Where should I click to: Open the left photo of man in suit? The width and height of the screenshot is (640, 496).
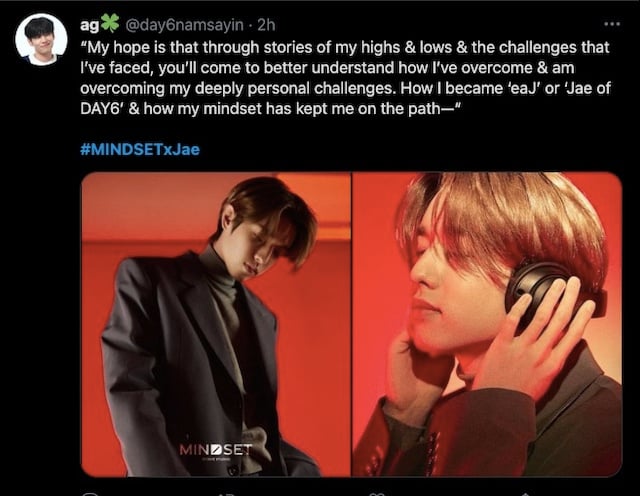(x=216, y=324)
